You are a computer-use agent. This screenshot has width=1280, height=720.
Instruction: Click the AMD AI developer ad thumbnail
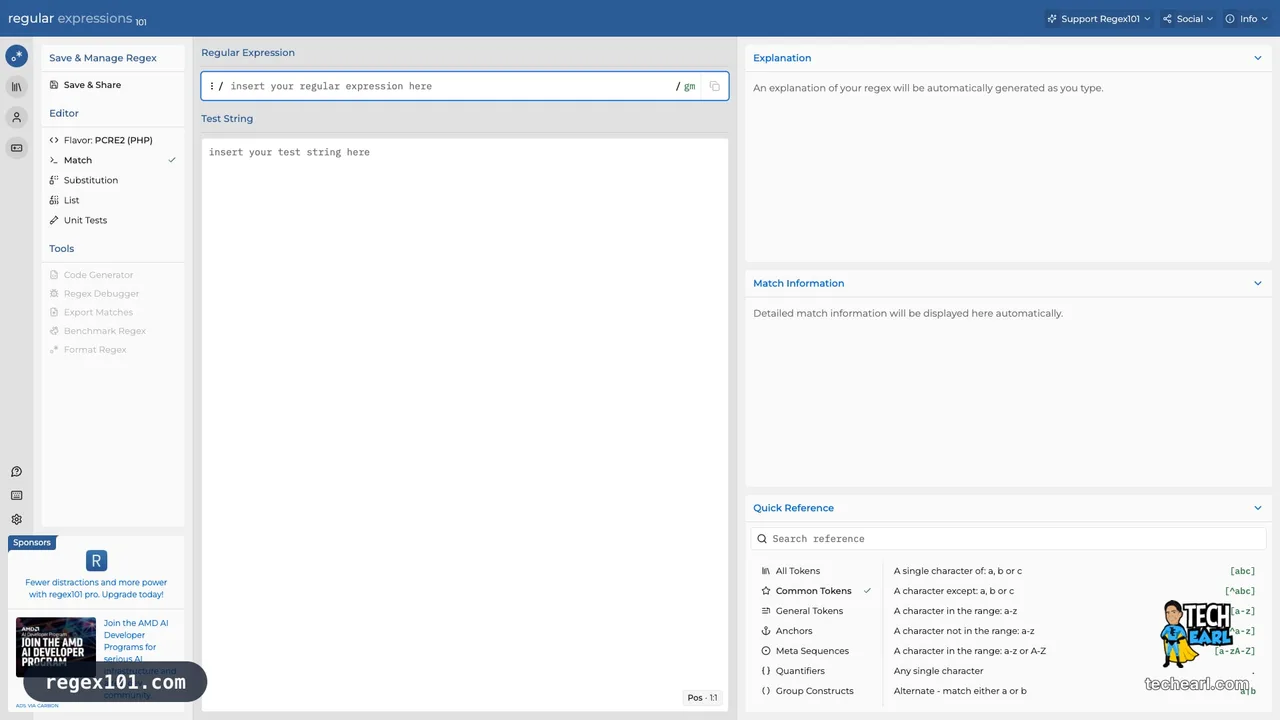[56, 647]
